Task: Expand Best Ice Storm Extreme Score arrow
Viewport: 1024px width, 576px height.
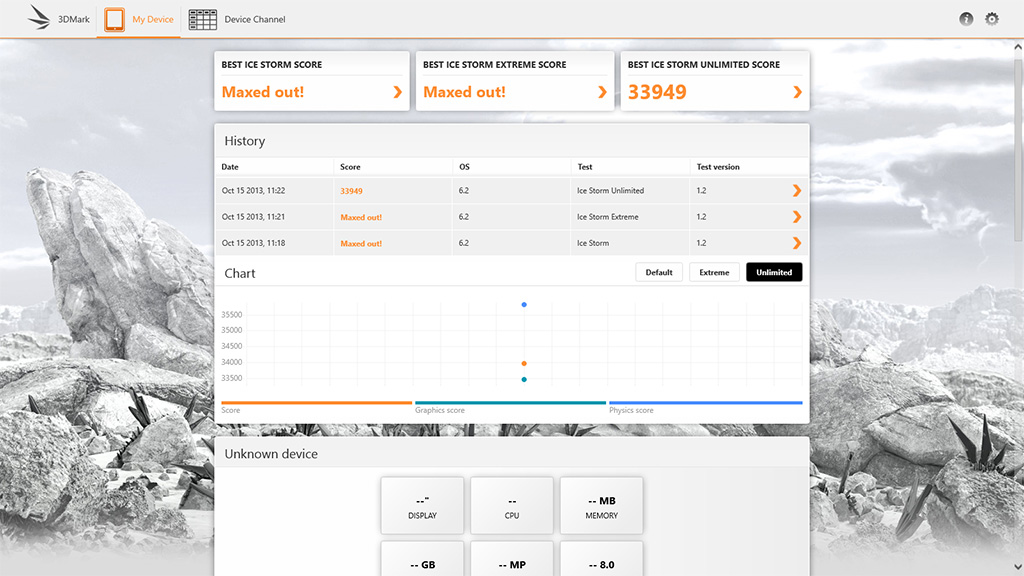Action: click(x=602, y=92)
